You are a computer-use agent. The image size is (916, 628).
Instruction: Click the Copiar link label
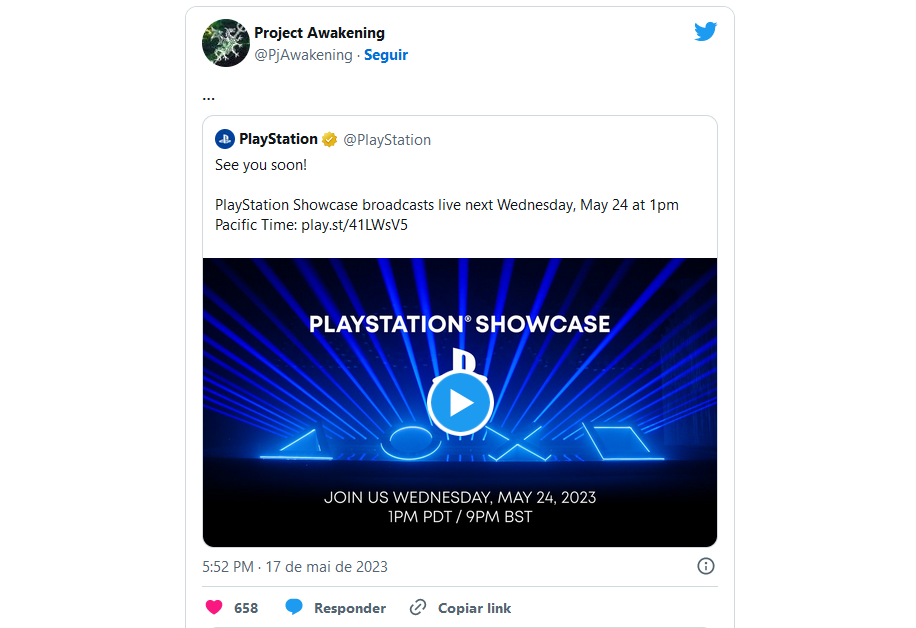474,608
